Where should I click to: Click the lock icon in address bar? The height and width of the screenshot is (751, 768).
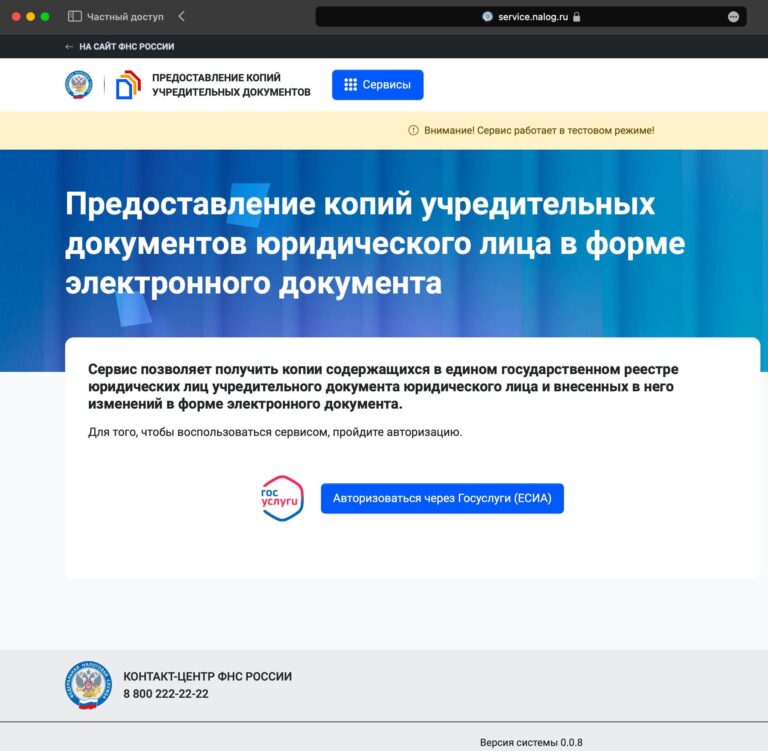point(576,17)
